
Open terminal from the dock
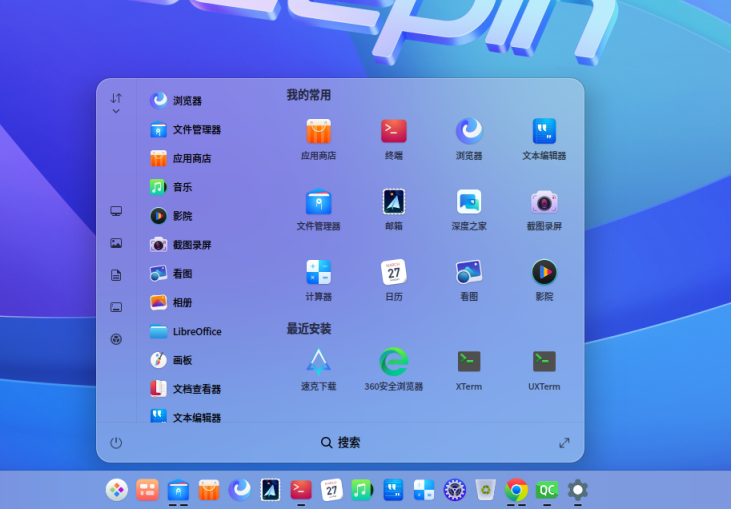click(x=301, y=490)
